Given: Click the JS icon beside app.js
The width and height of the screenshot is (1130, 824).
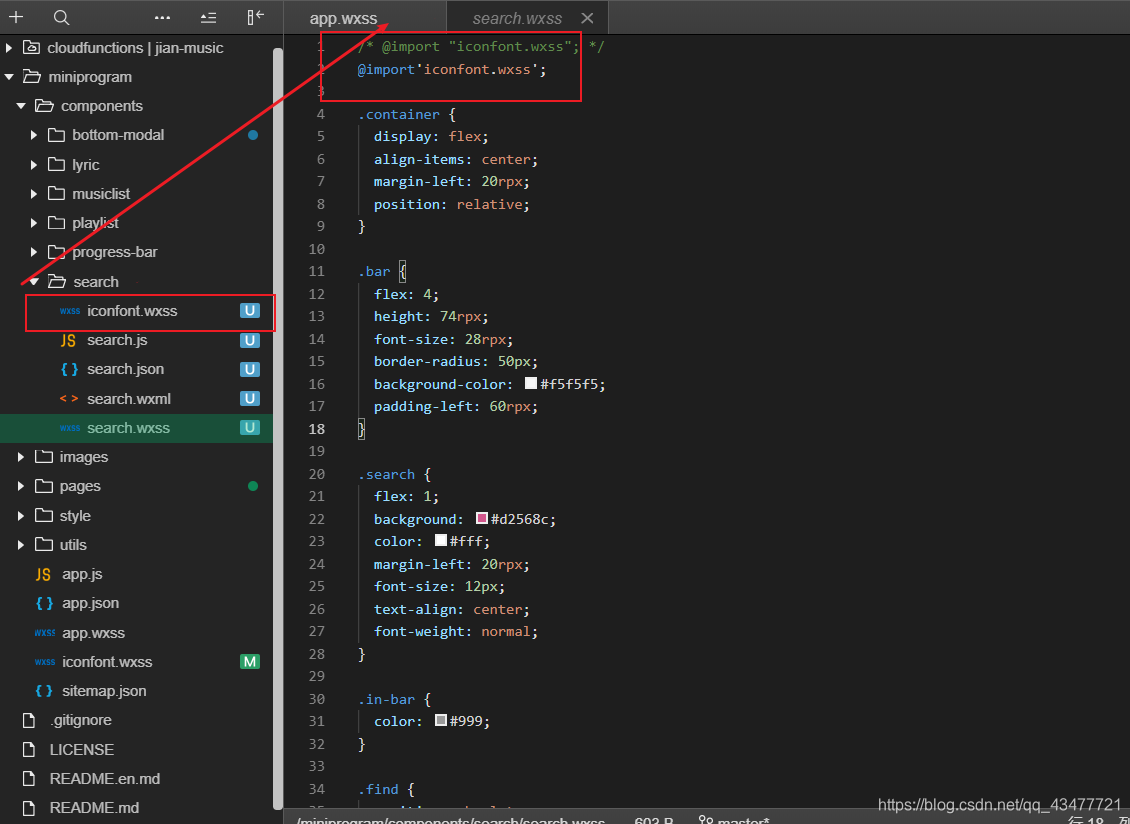Looking at the screenshot, I should click(x=43, y=575).
